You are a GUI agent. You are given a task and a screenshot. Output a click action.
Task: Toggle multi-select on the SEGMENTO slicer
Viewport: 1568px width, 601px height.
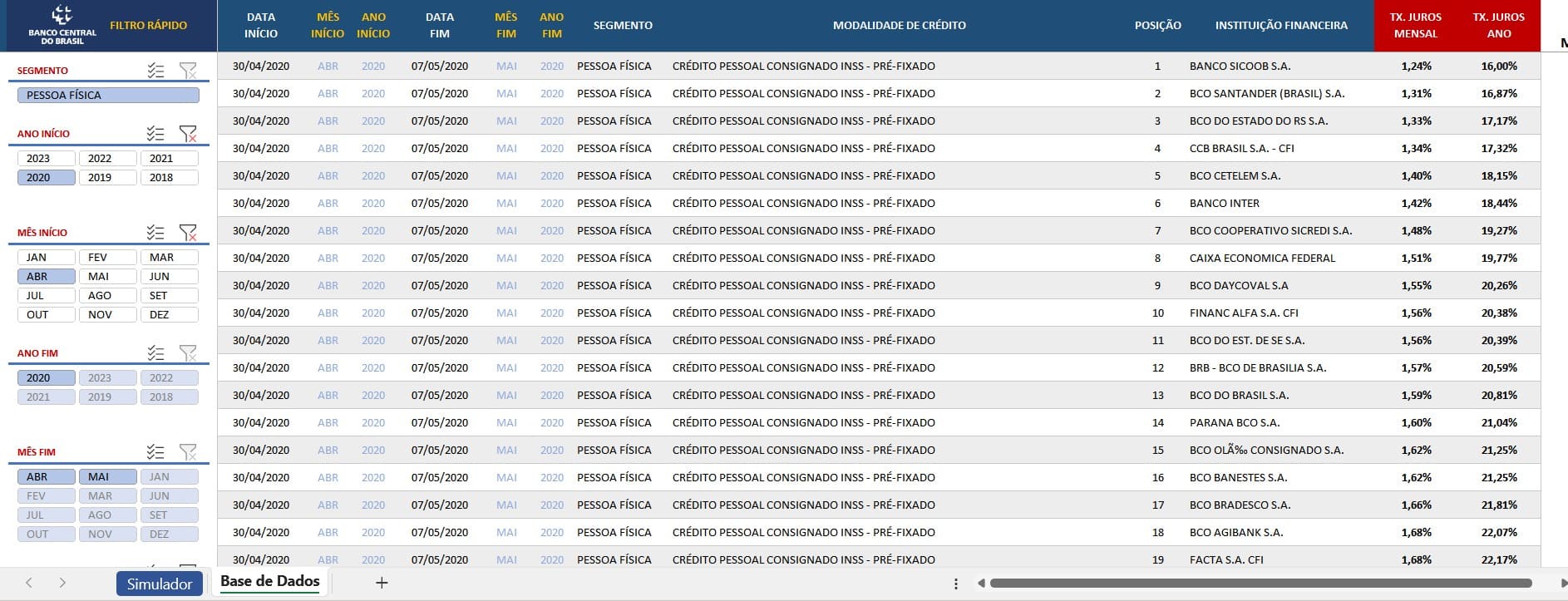point(155,71)
